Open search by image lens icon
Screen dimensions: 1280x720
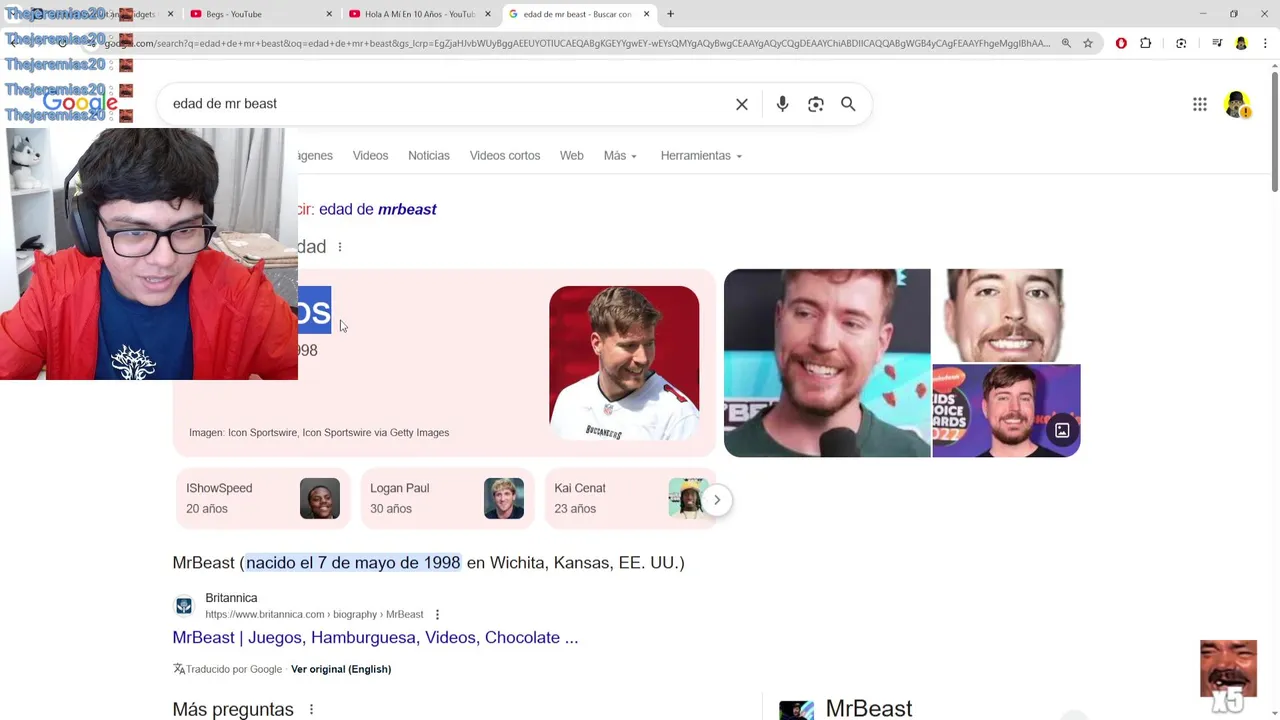816,104
